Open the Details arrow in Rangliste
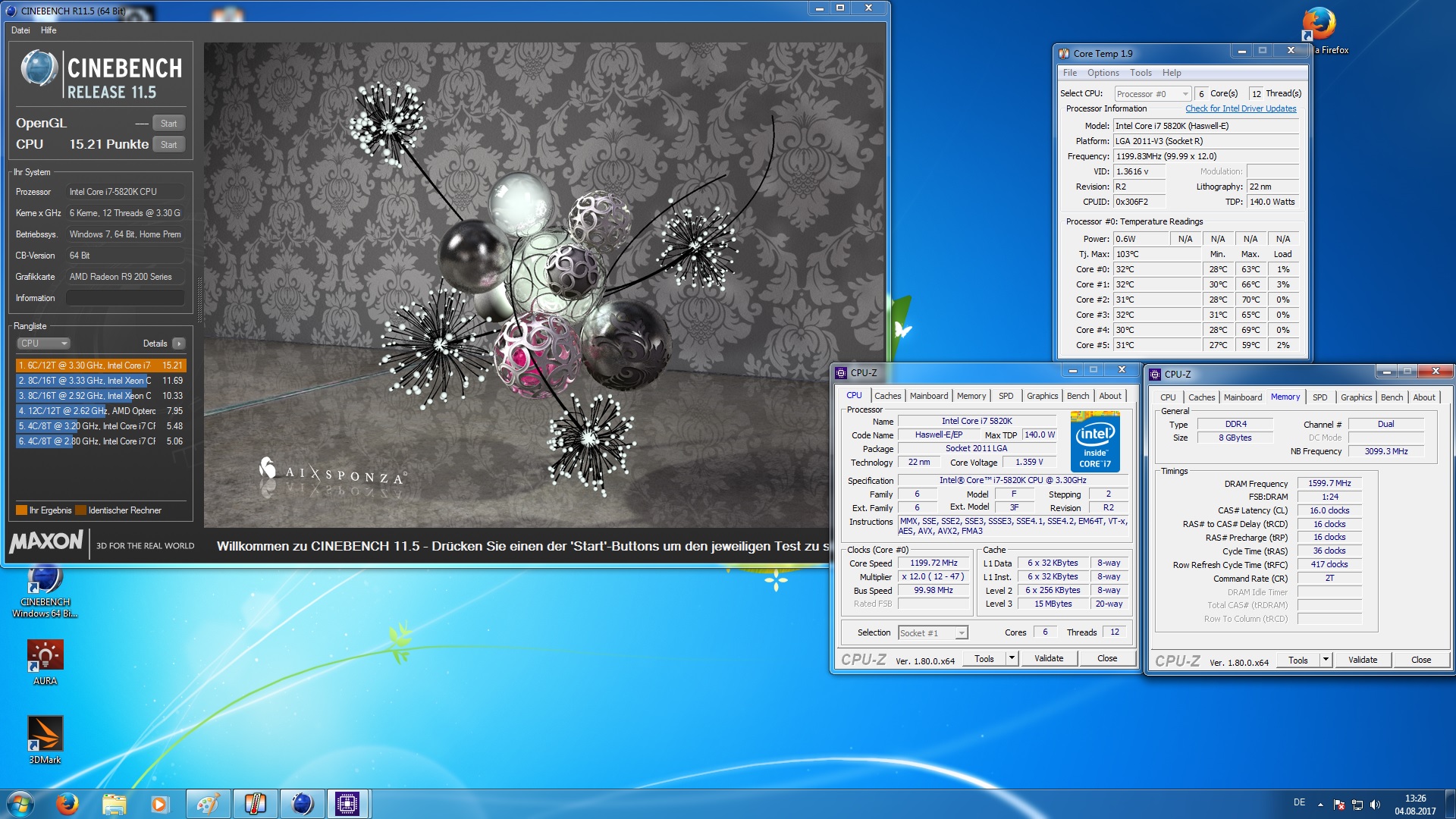This screenshot has height=819, width=1456. click(x=179, y=344)
